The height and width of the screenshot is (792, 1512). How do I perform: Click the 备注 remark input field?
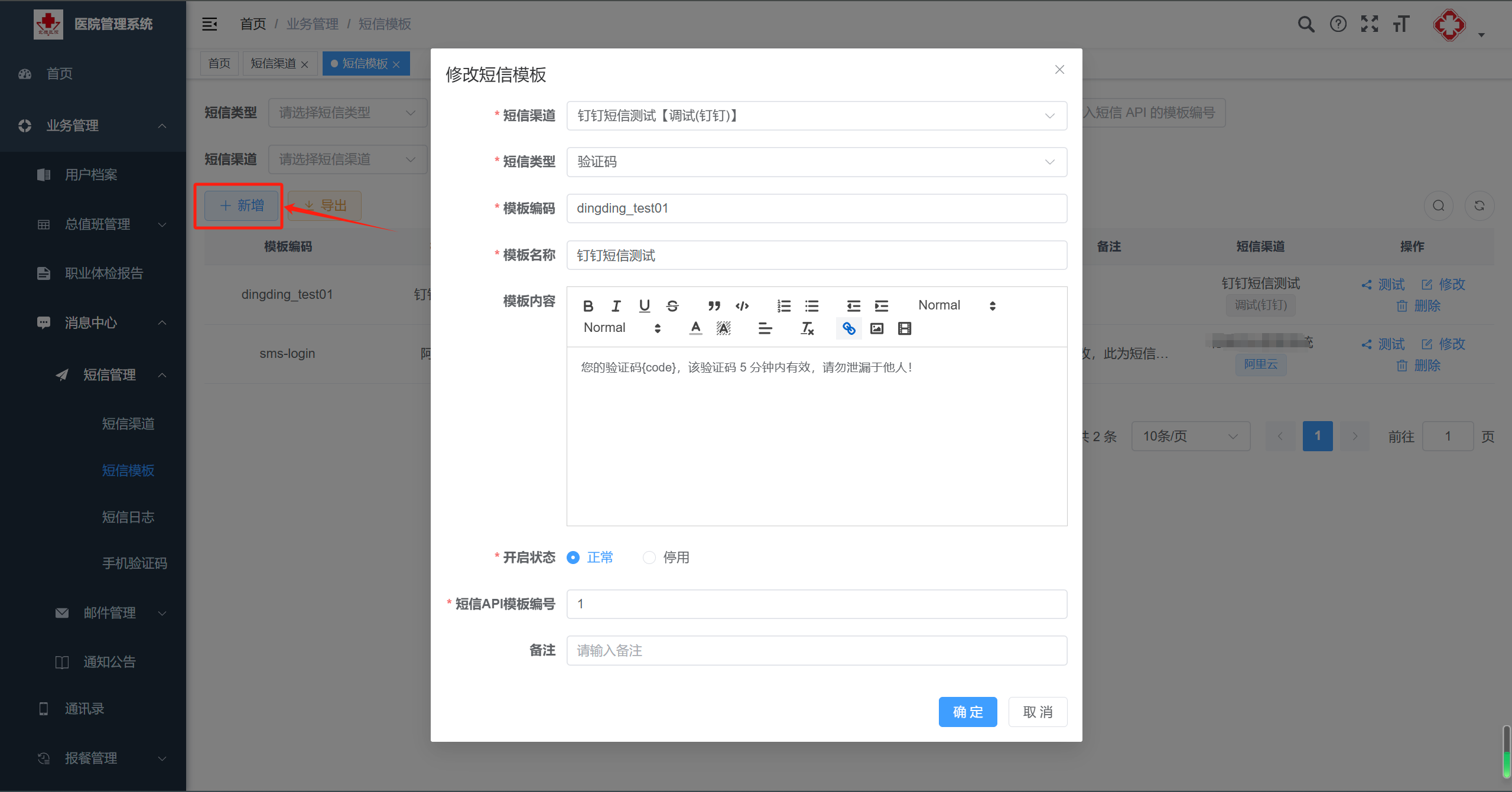click(816, 650)
